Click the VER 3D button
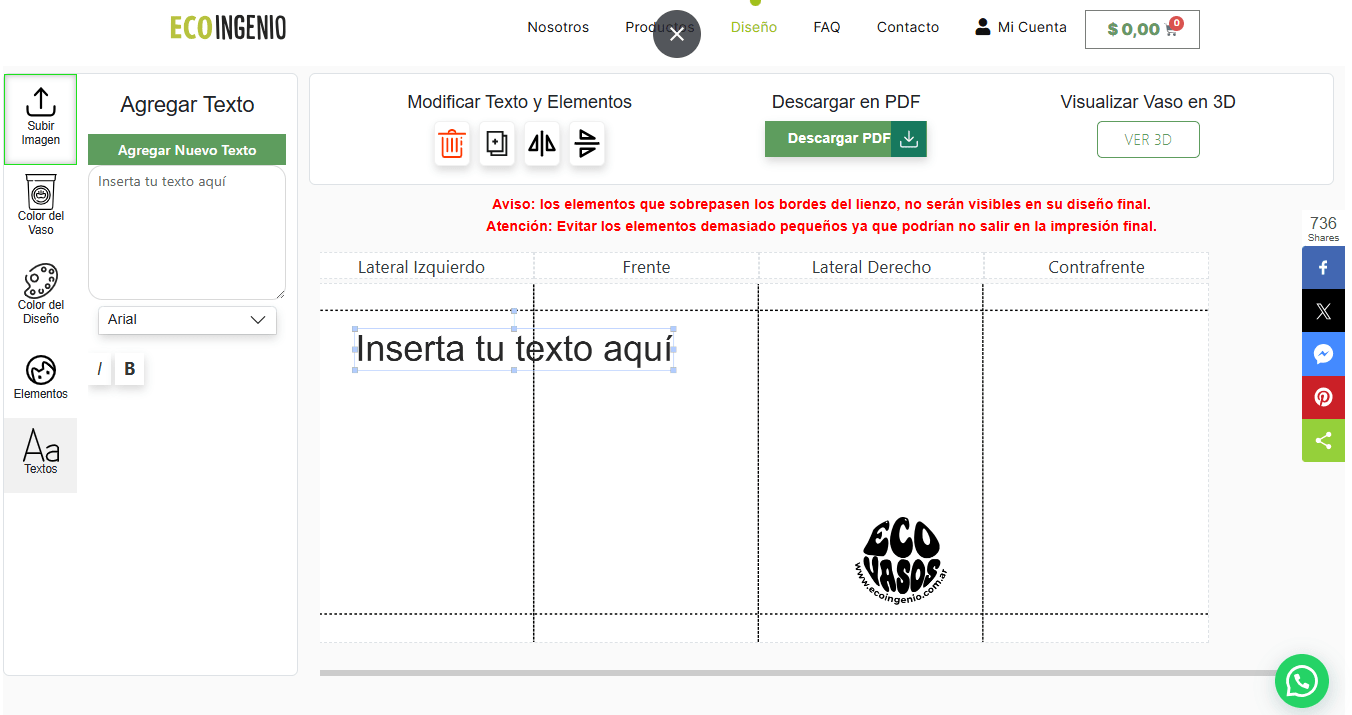The width and height of the screenshot is (1352, 715). (1147, 140)
